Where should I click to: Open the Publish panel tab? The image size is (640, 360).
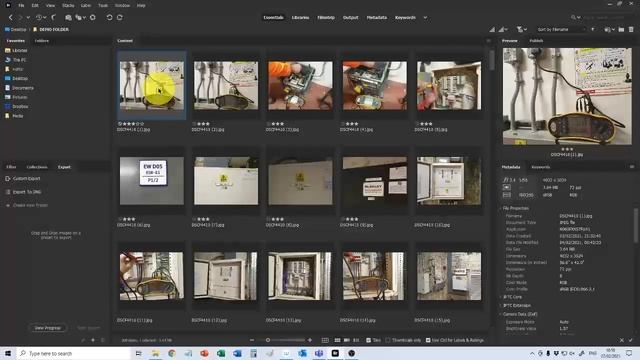(x=536, y=41)
